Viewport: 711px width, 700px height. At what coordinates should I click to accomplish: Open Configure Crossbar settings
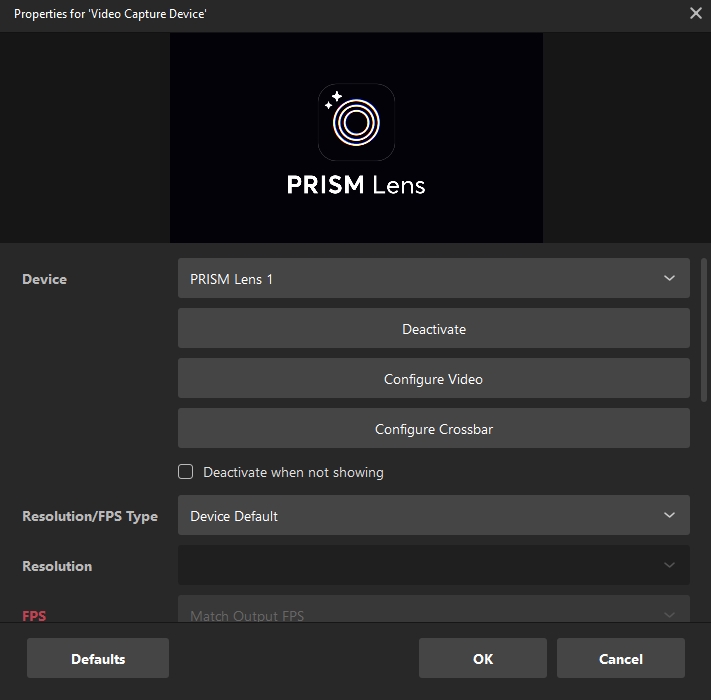tap(433, 428)
